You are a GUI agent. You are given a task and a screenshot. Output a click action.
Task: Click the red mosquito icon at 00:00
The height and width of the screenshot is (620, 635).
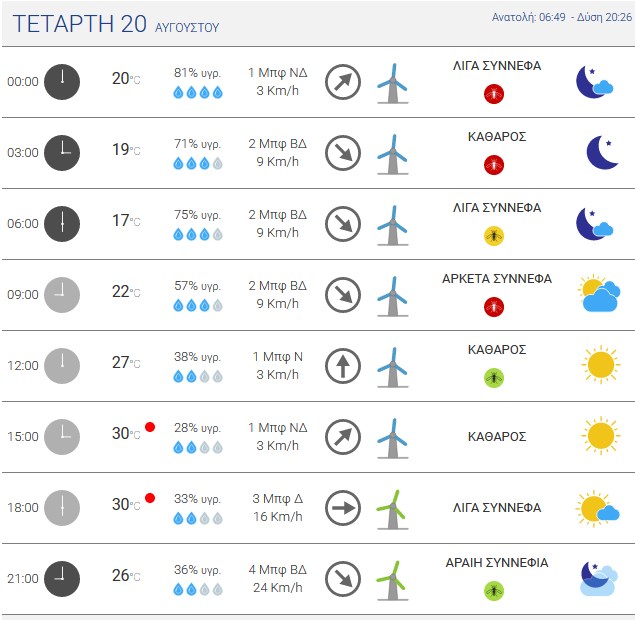pos(494,94)
